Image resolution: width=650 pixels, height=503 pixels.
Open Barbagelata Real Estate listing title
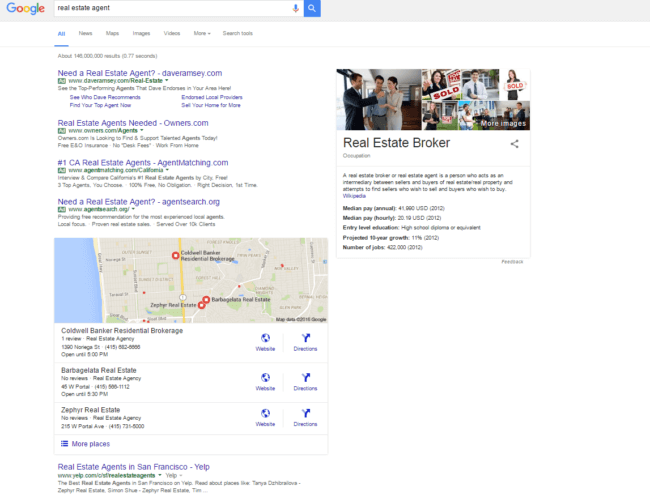click(99, 370)
